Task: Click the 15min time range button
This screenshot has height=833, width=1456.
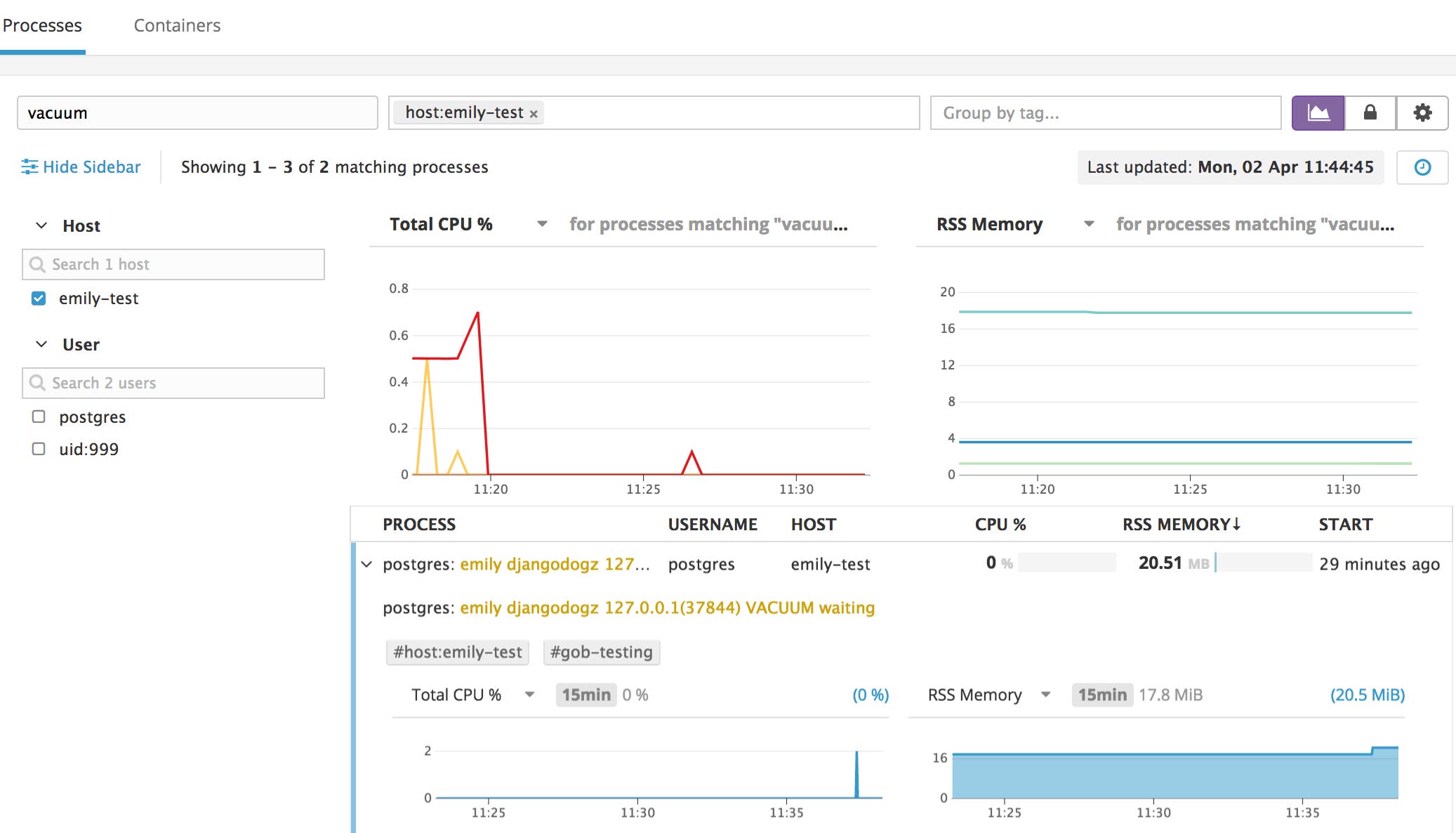Action: coord(585,695)
